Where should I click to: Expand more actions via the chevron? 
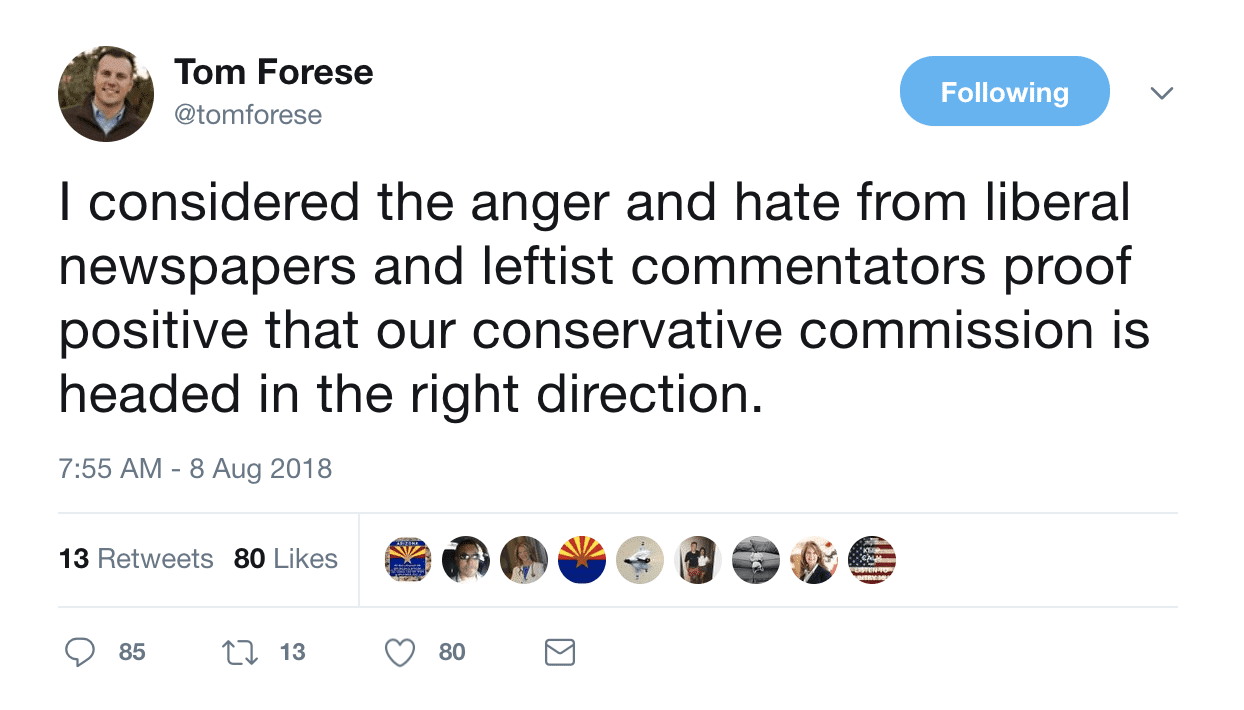click(1162, 92)
